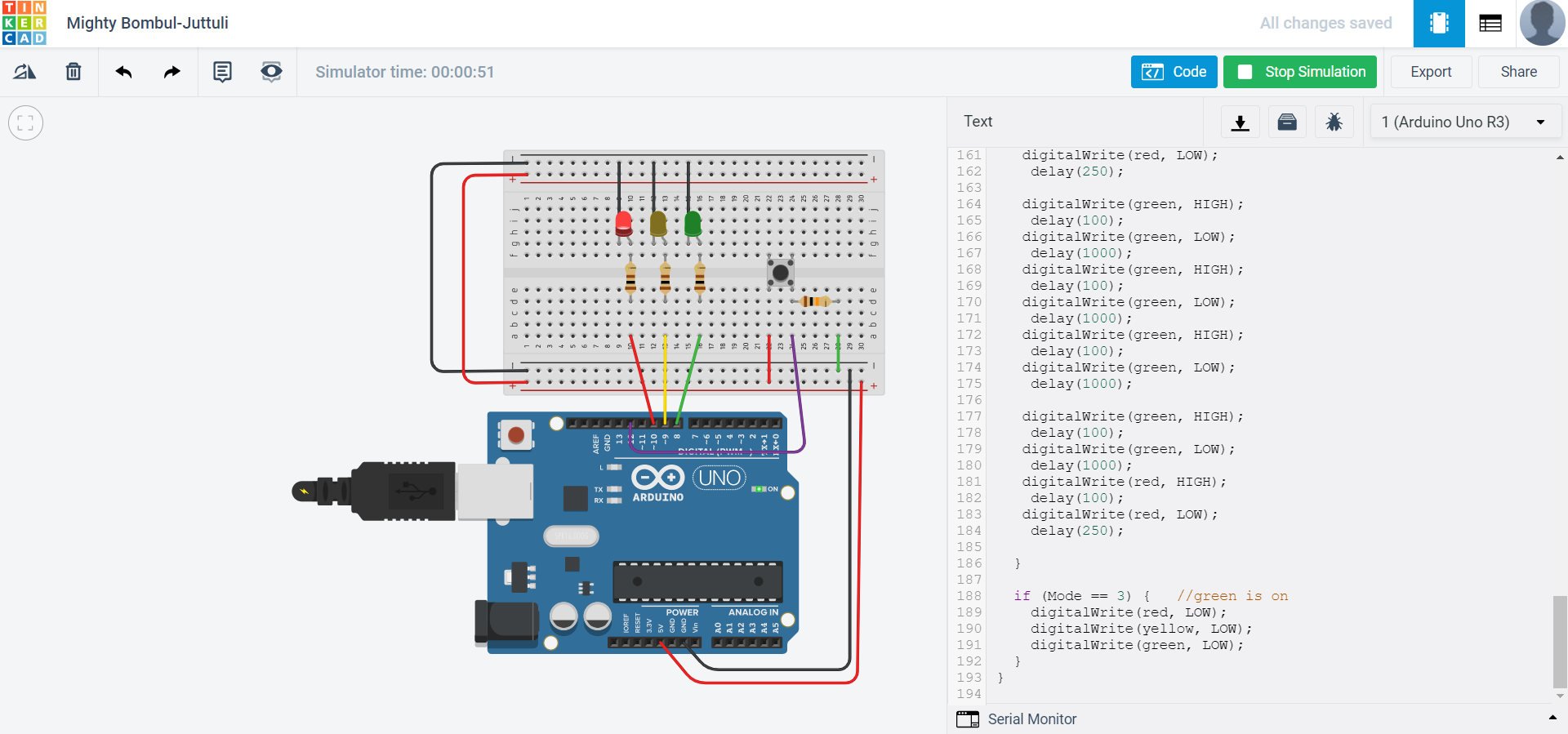The width and height of the screenshot is (1568, 734).
Task: Open the libraries icon
Action: pyautogui.click(x=1287, y=122)
